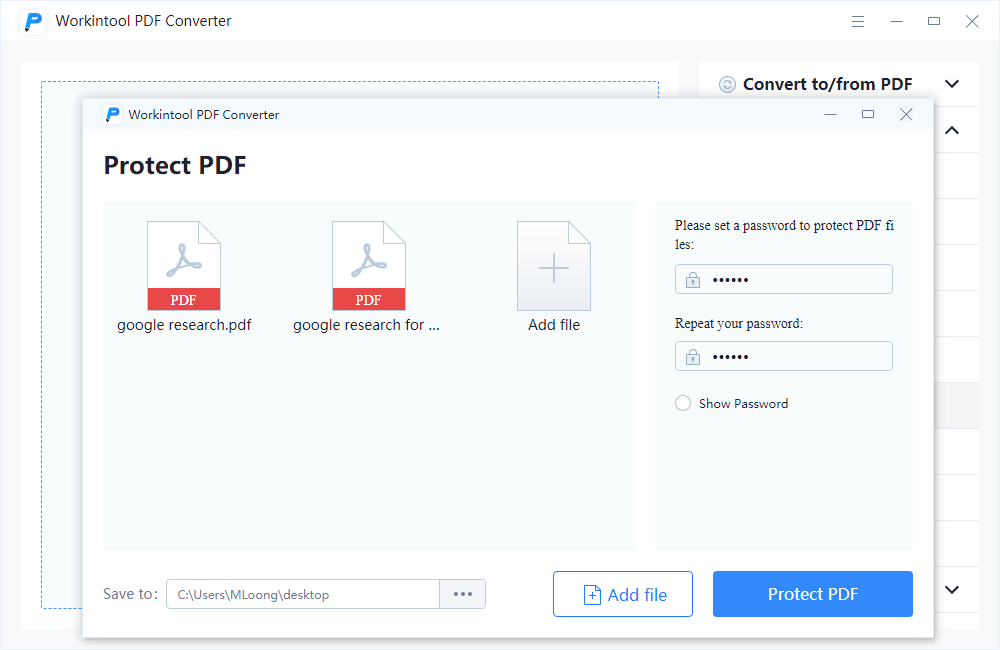Image resolution: width=1000 pixels, height=650 pixels.
Task: Select the google research.pdf file icon
Action: click(x=184, y=265)
